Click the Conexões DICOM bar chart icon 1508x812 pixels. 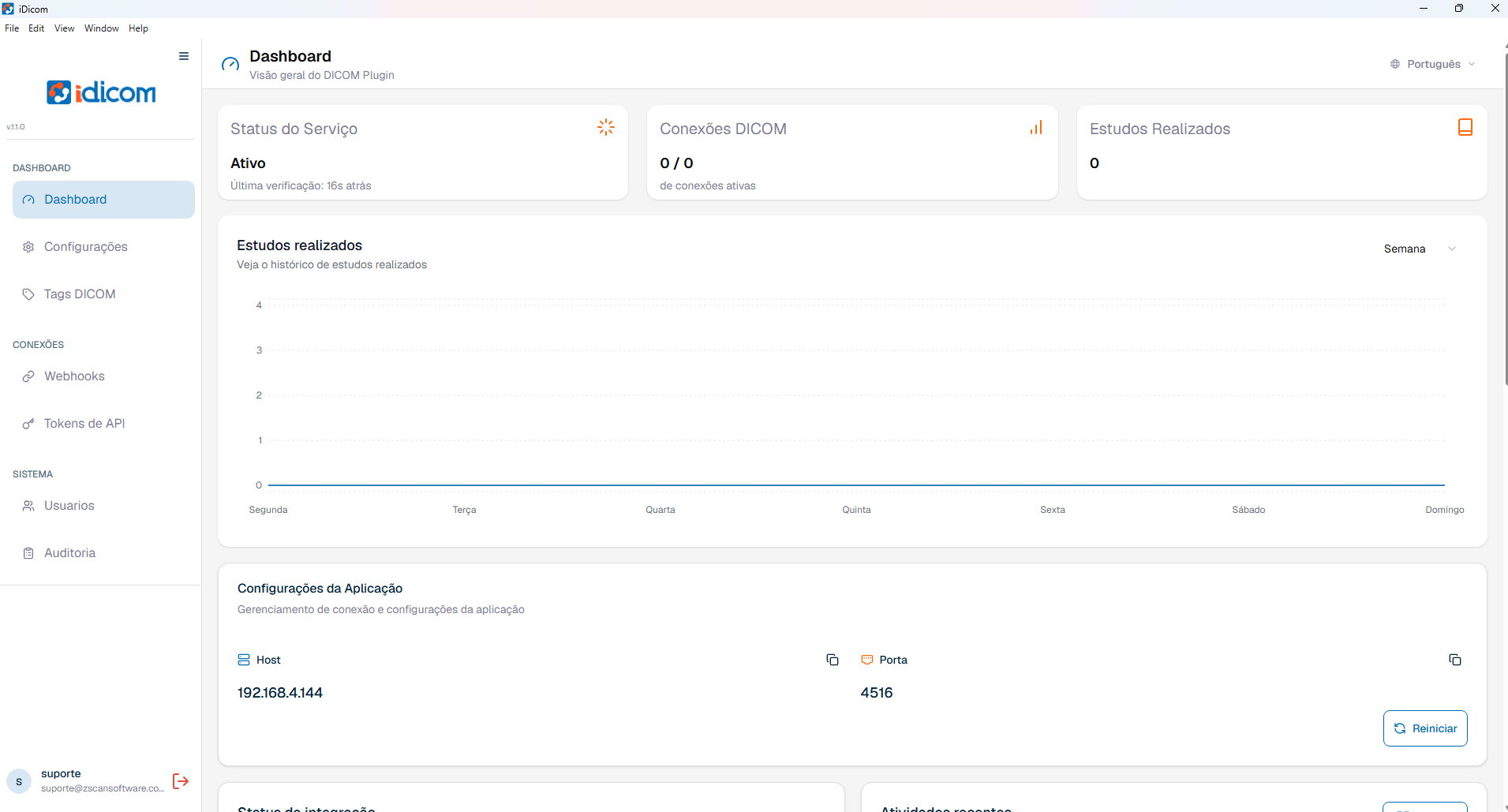coord(1036,127)
